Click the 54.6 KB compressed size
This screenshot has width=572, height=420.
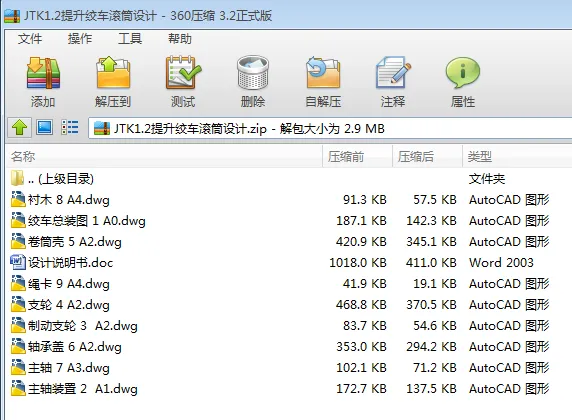[x=435, y=325]
